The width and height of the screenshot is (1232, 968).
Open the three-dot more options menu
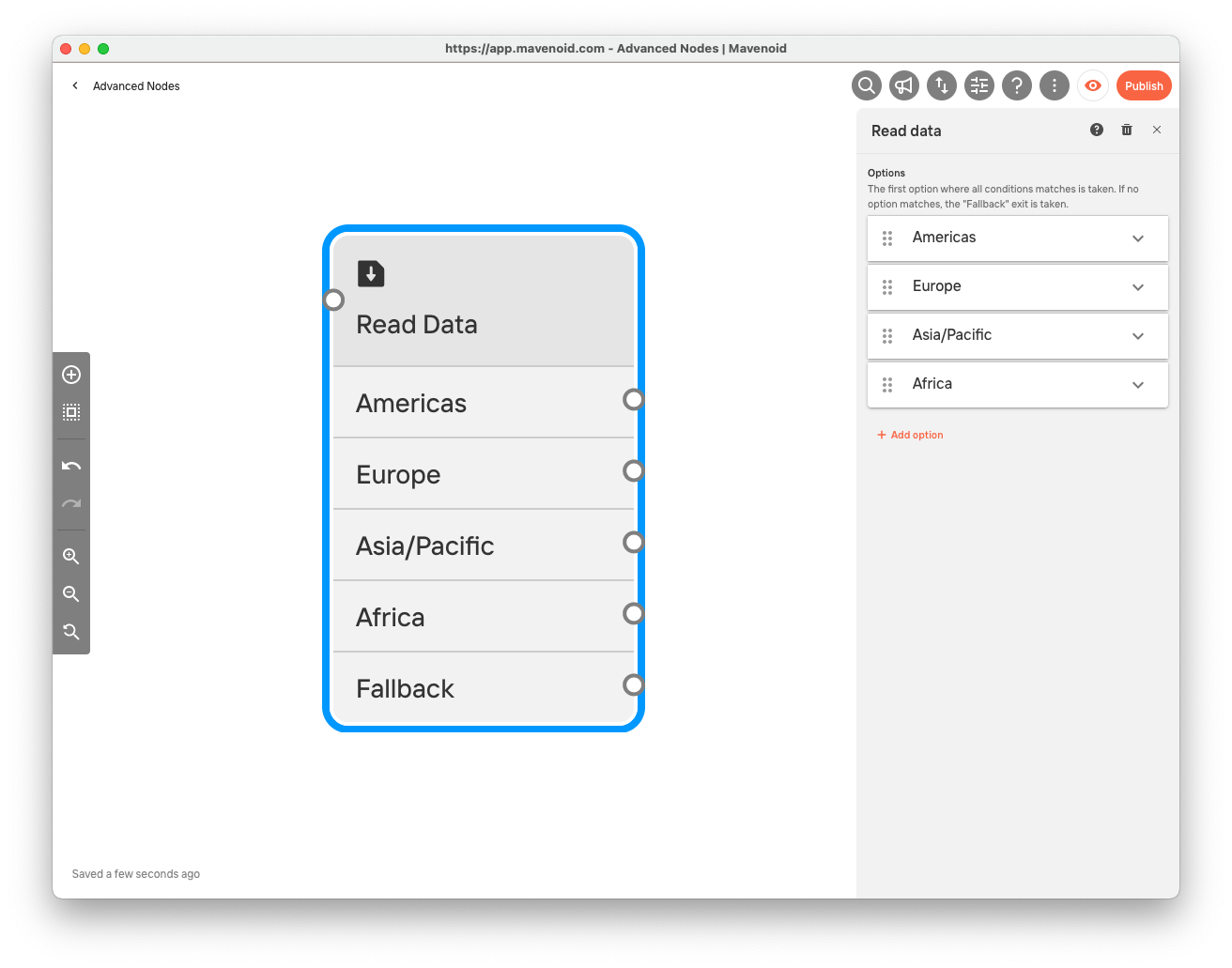(1055, 85)
